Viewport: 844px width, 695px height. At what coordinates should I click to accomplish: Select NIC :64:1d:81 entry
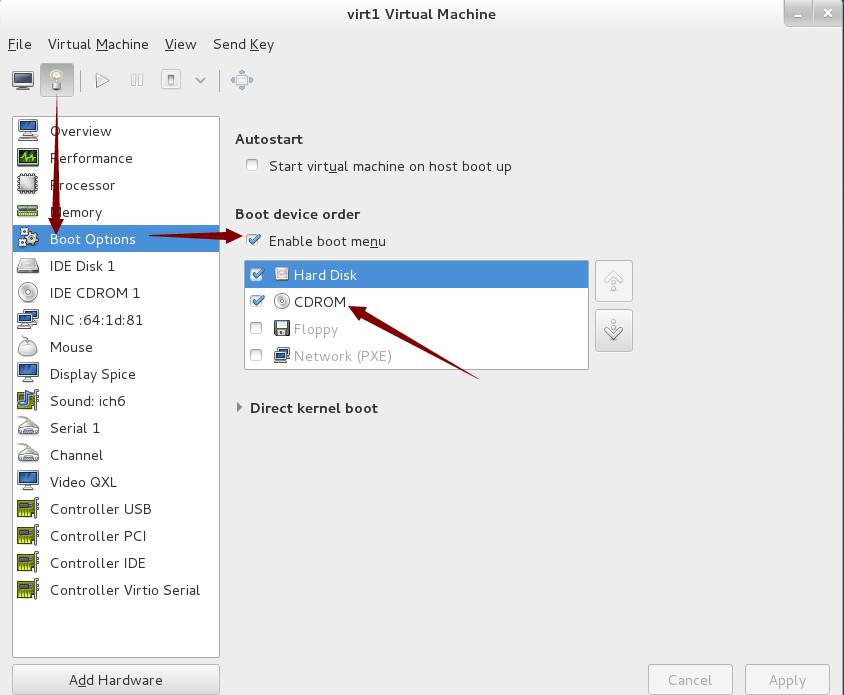point(116,320)
